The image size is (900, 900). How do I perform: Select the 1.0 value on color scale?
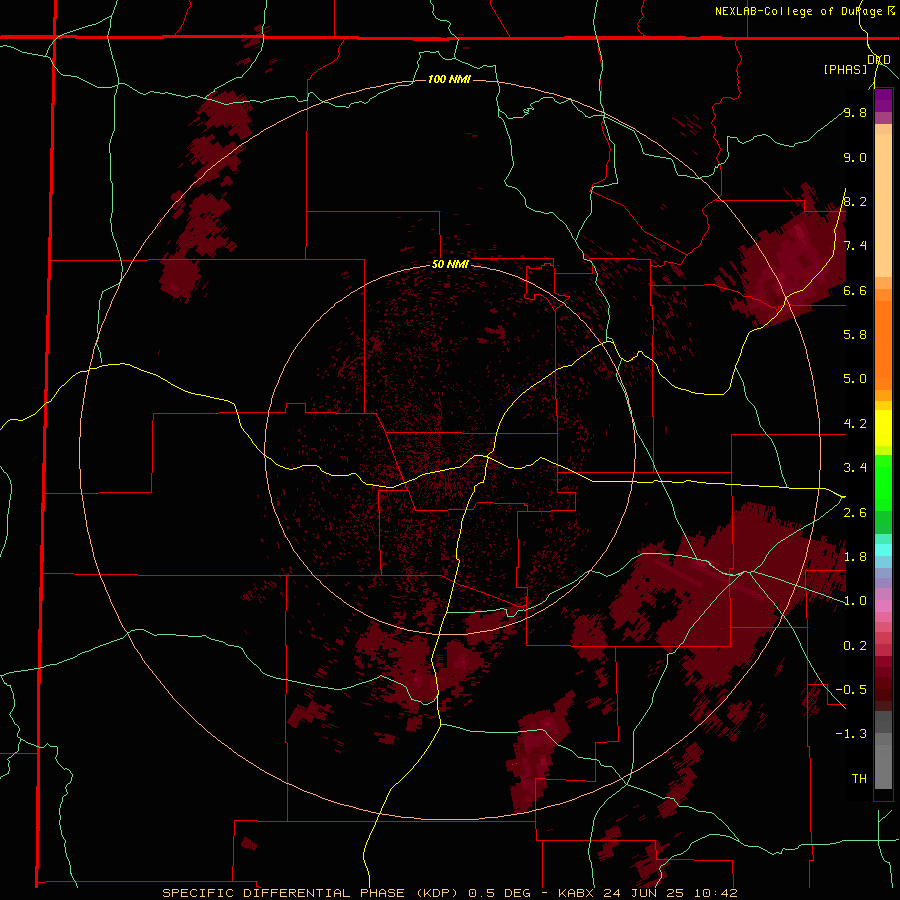pyautogui.click(x=855, y=600)
